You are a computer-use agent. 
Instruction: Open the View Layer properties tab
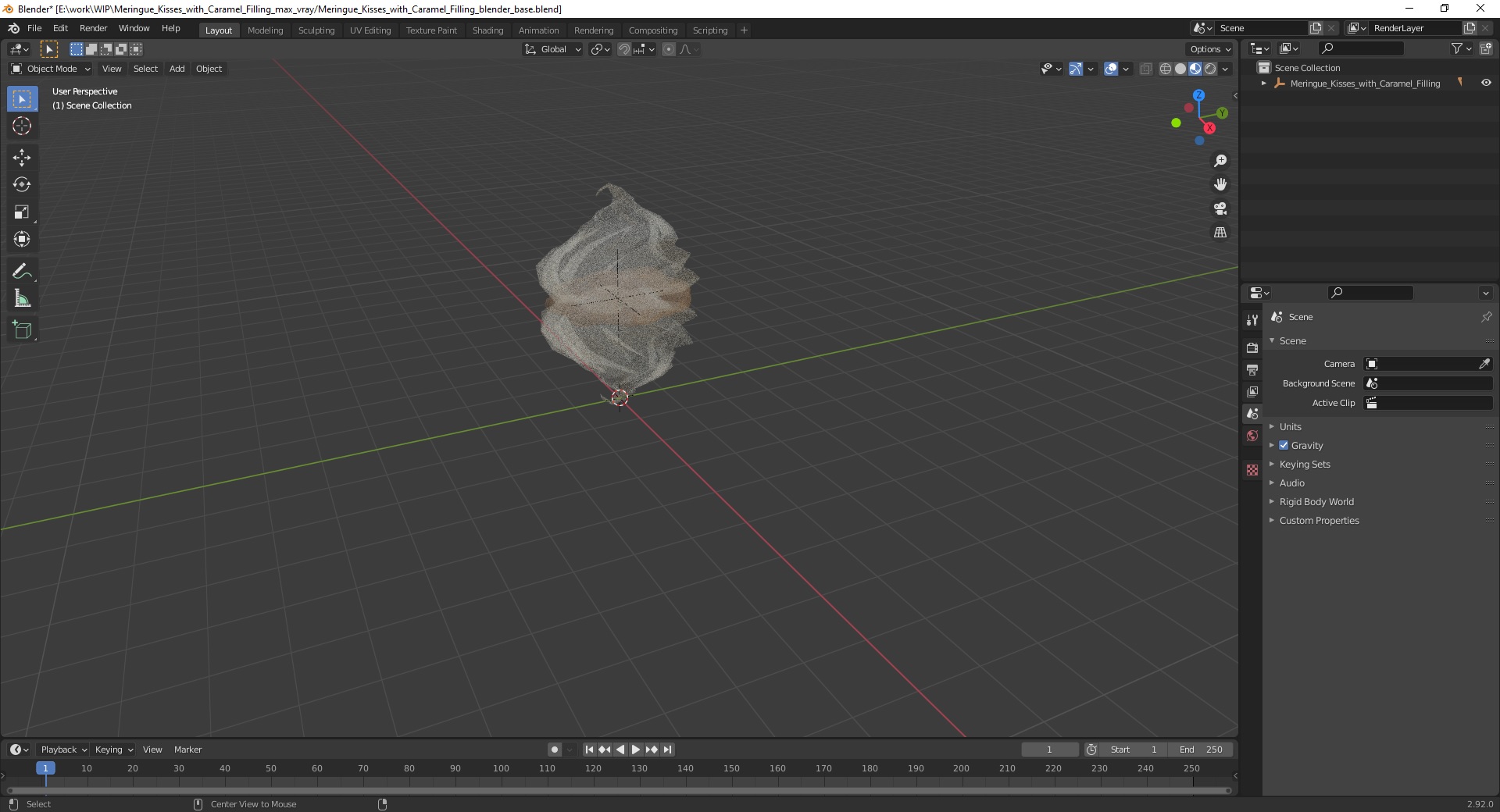click(x=1252, y=391)
